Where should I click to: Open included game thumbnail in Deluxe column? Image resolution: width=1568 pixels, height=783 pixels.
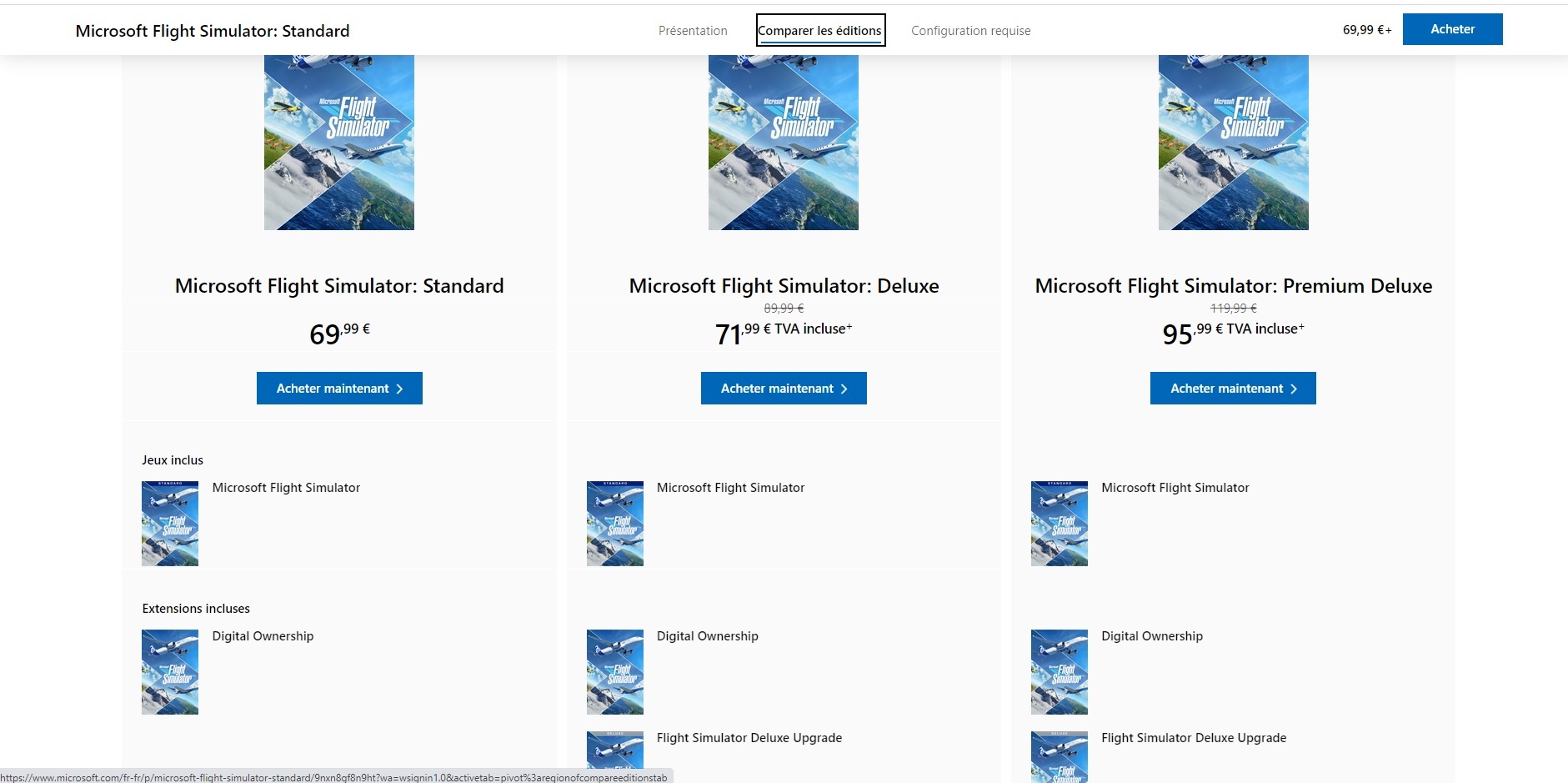[x=615, y=524]
